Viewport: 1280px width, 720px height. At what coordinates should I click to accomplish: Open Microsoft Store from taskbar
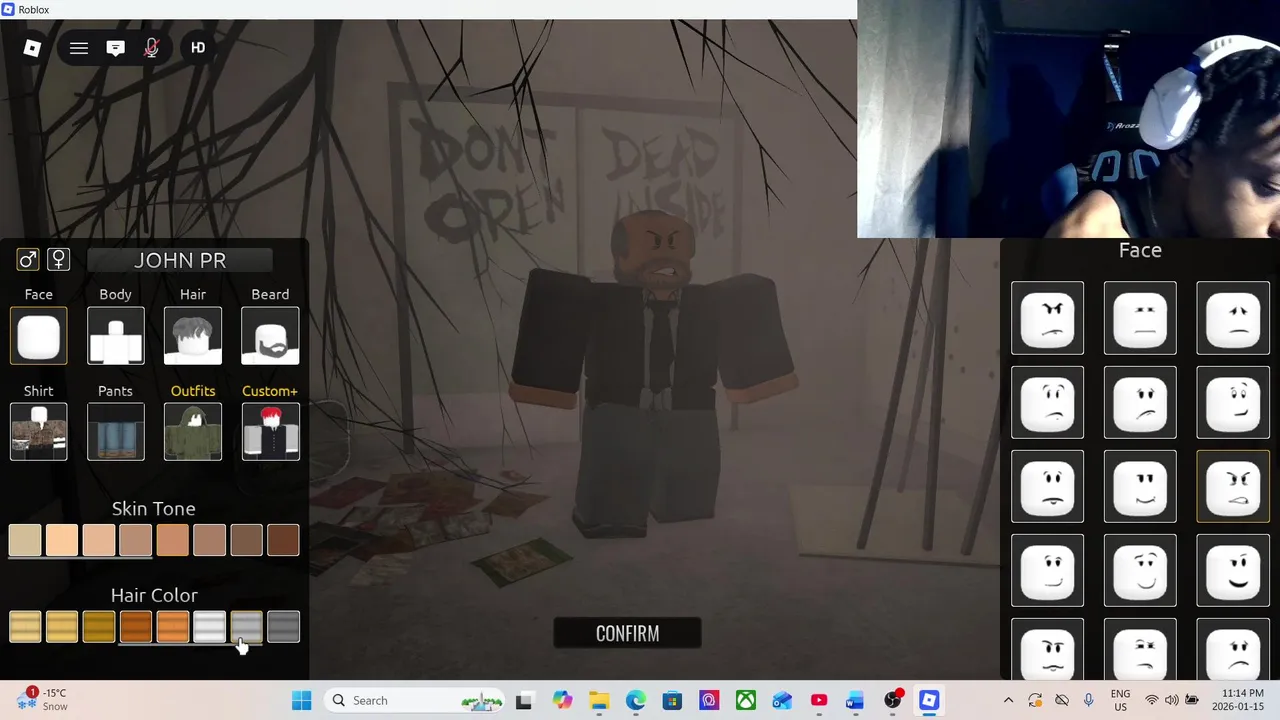pyautogui.click(x=672, y=700)
